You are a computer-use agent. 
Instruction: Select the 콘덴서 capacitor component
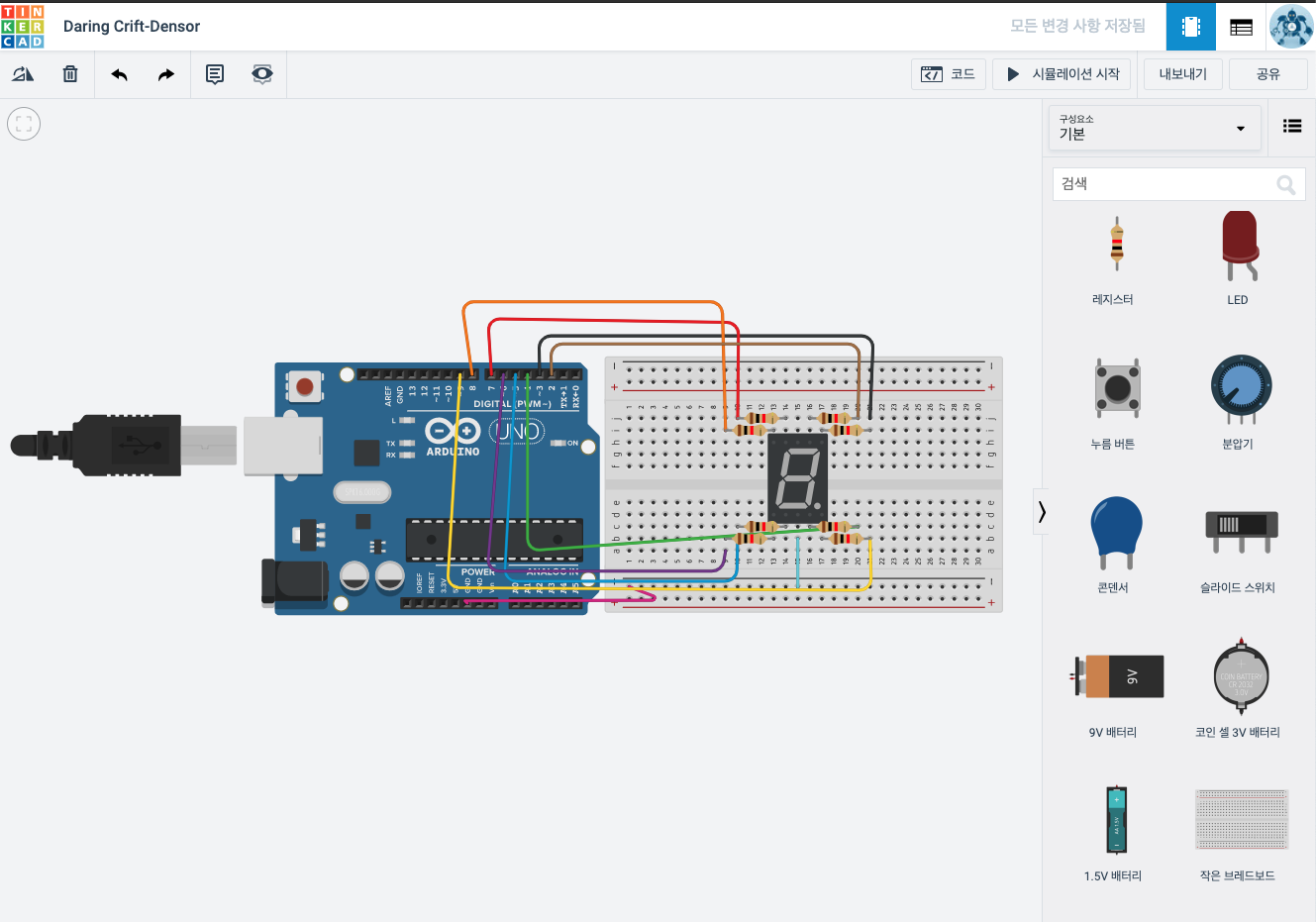click(x=1113, y=547)
